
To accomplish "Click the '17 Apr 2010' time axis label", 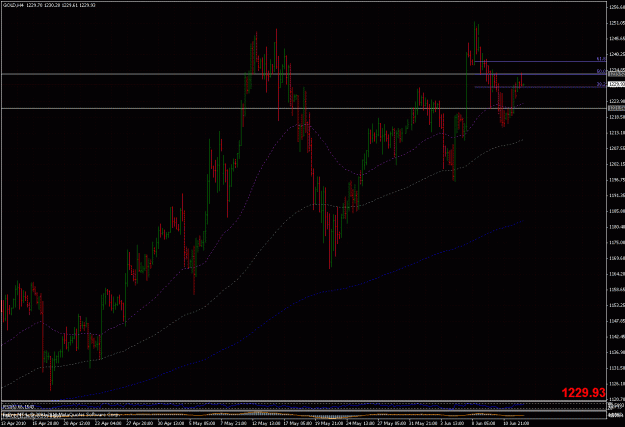I will (14, 423).
